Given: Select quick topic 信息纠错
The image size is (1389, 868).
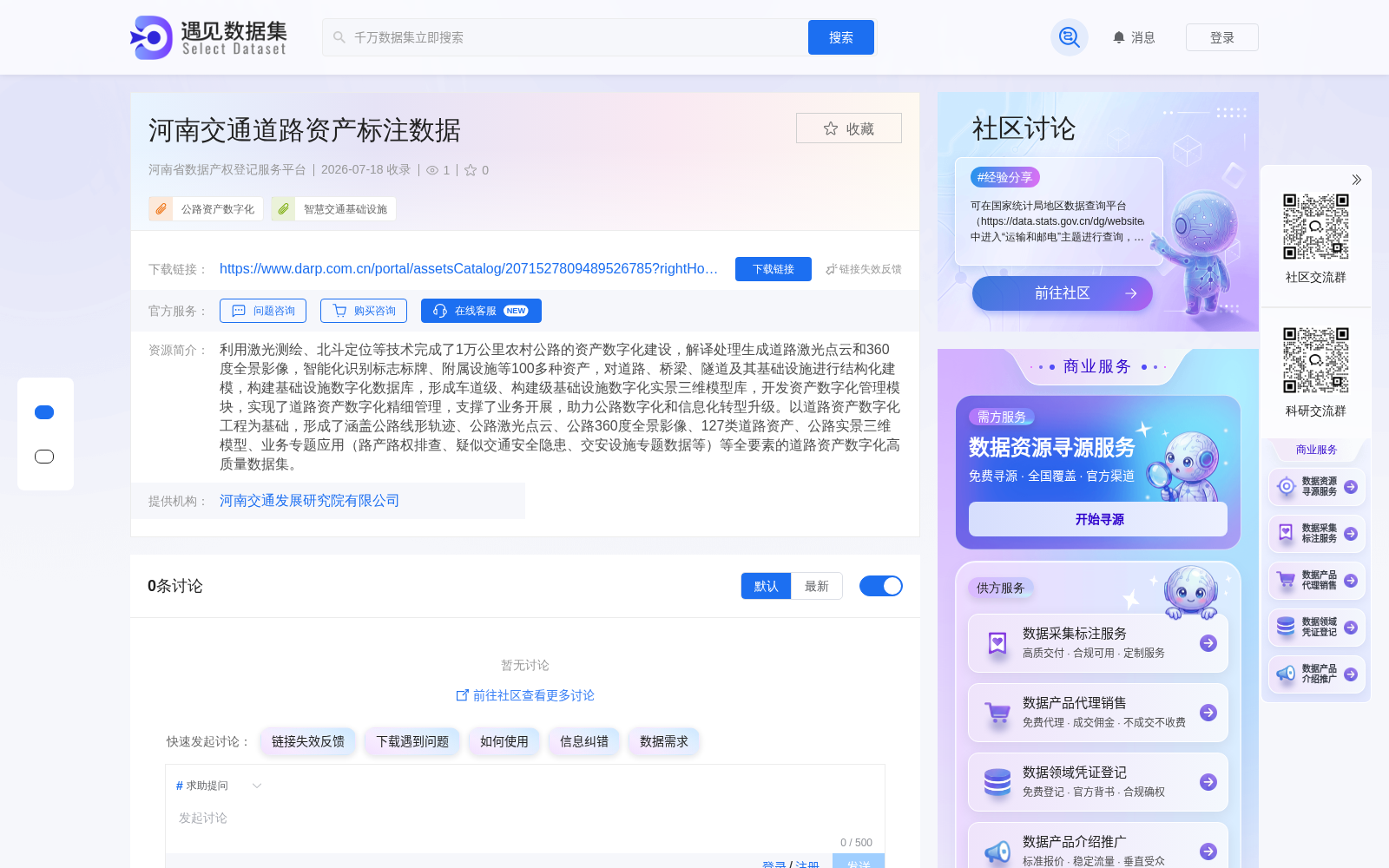Looking at the screenshot, I should [584, 741].
